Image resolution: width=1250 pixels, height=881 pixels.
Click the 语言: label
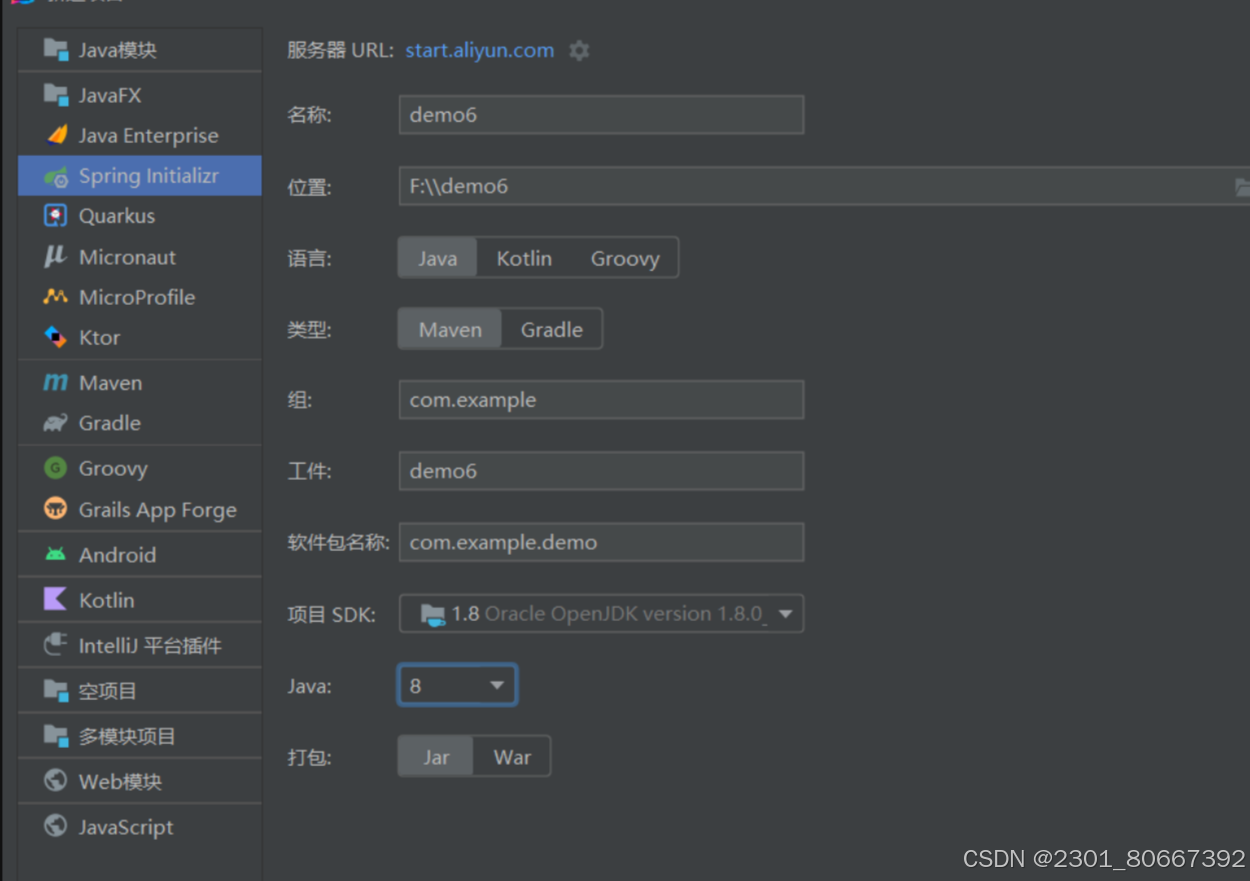(309, 258)
